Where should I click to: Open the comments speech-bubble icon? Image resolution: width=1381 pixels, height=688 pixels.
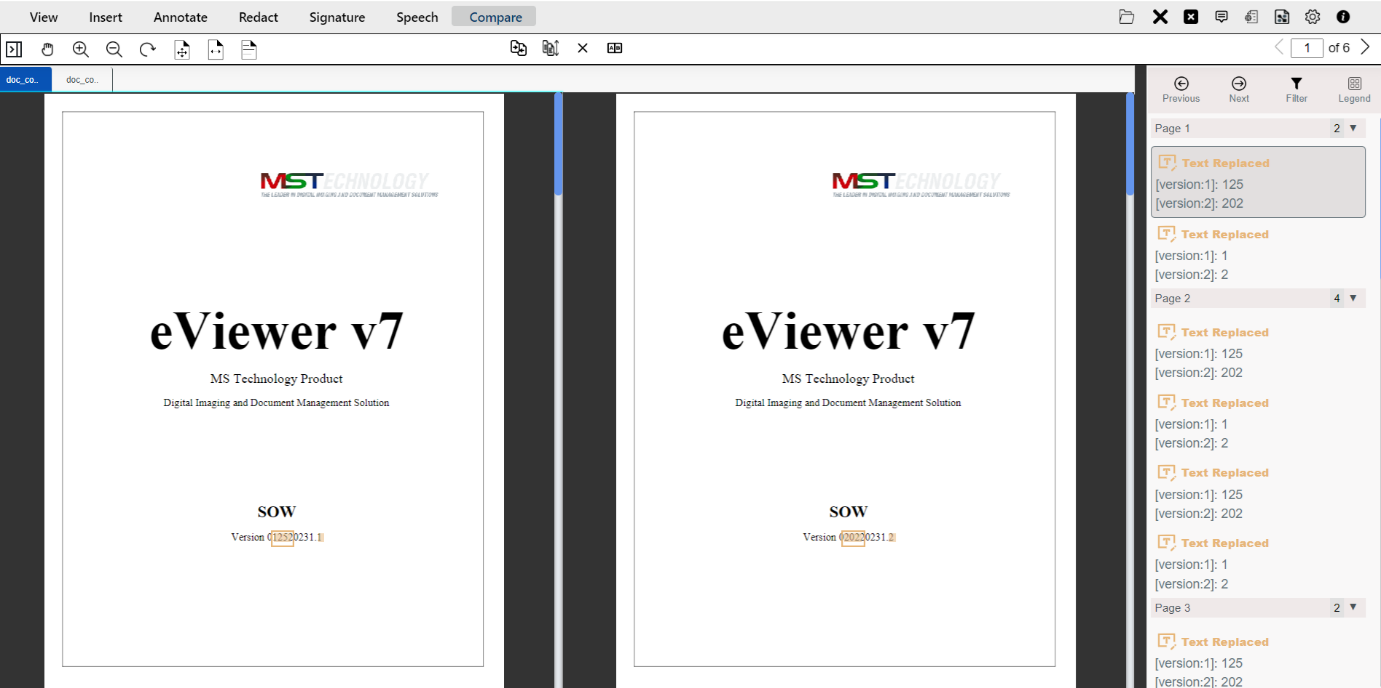coord(1221,17)
